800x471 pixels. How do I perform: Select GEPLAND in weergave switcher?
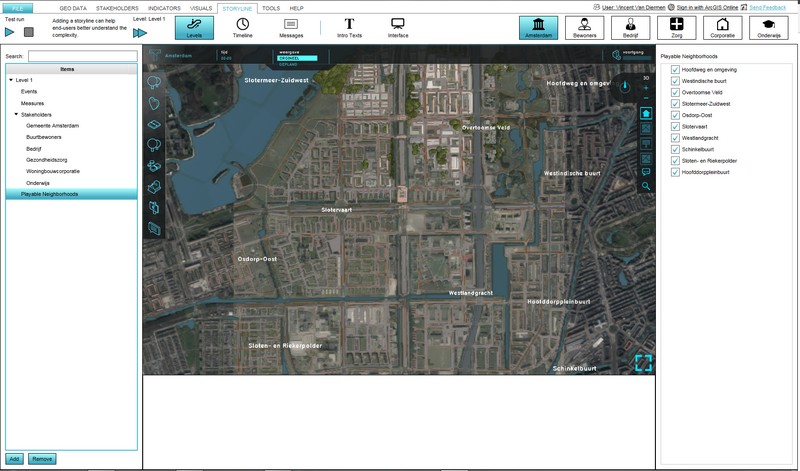(x=288, y=64)
